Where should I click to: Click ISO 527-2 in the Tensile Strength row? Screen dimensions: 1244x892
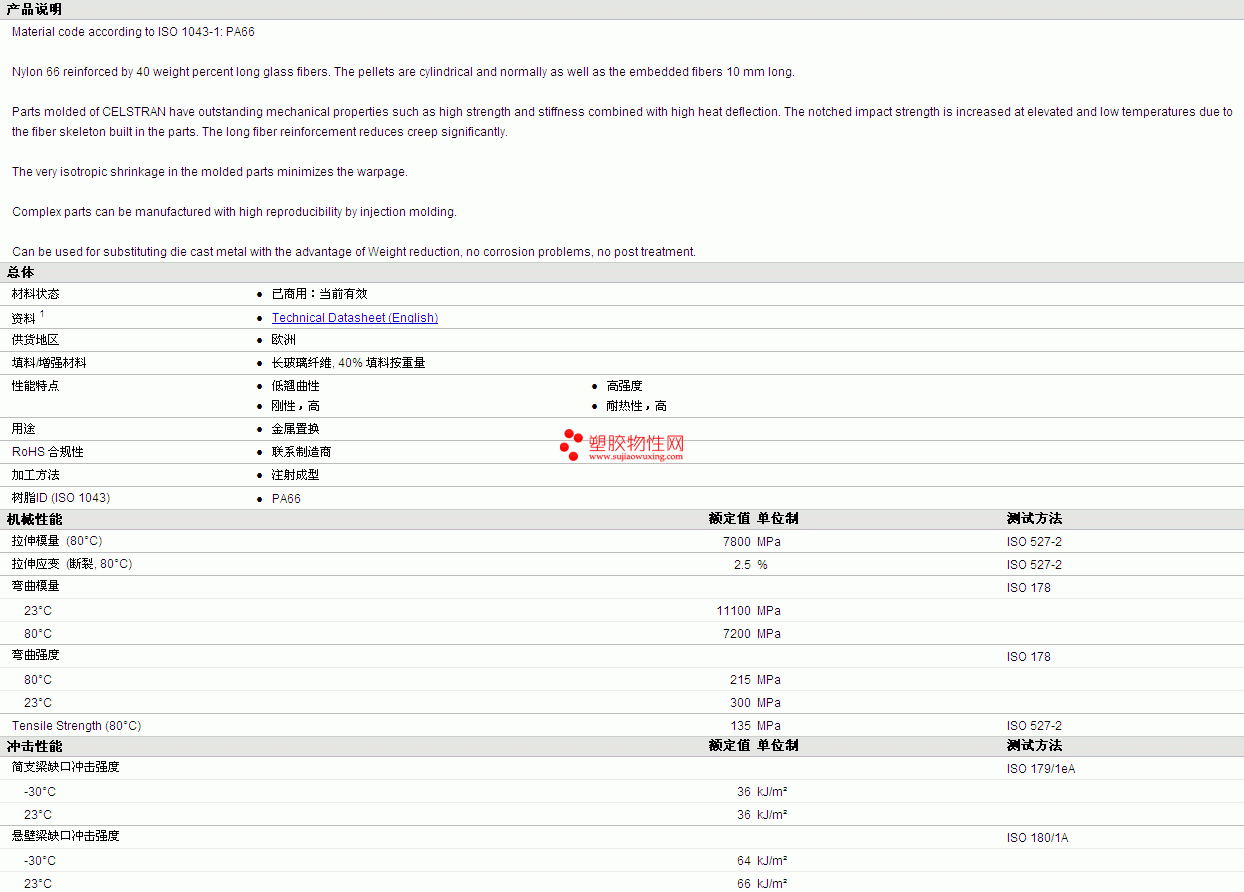(1034, 726)
